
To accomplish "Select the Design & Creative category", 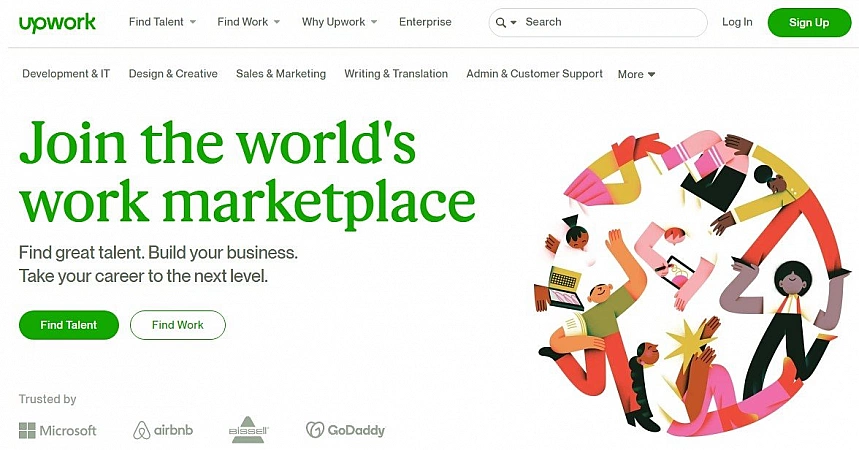I will tap(173, 73).
